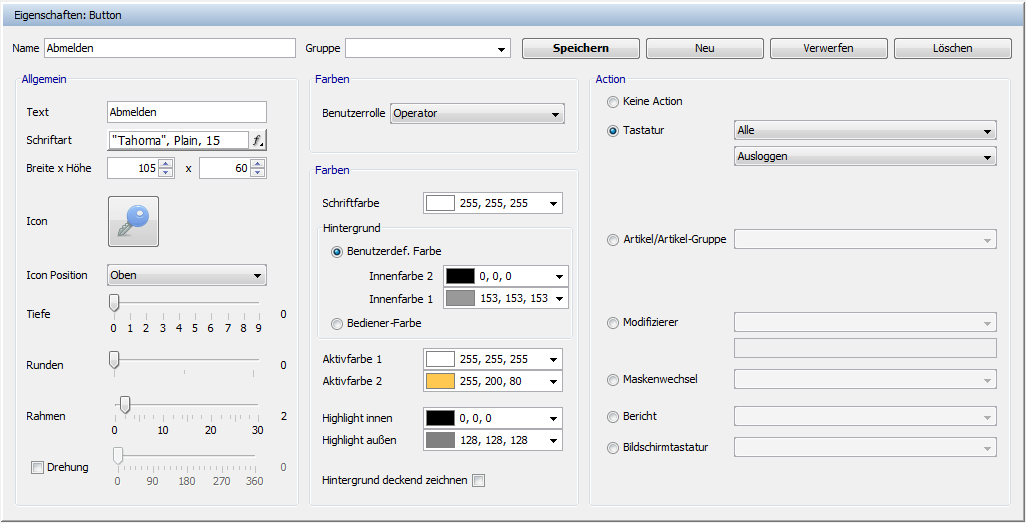Click the black Innenfarbe 2 swatch
This screenshot has width=1026, height=523.
tap(460, 276)
